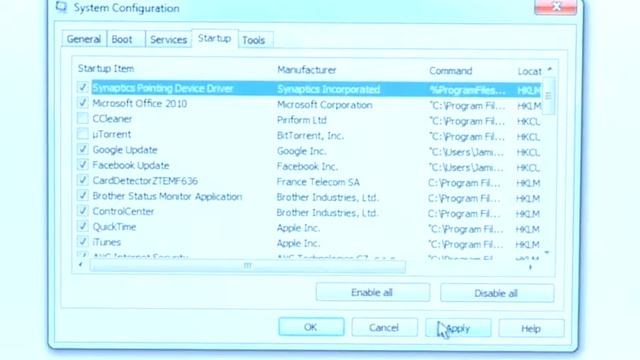Click the Disable all button

coord(497,293)
